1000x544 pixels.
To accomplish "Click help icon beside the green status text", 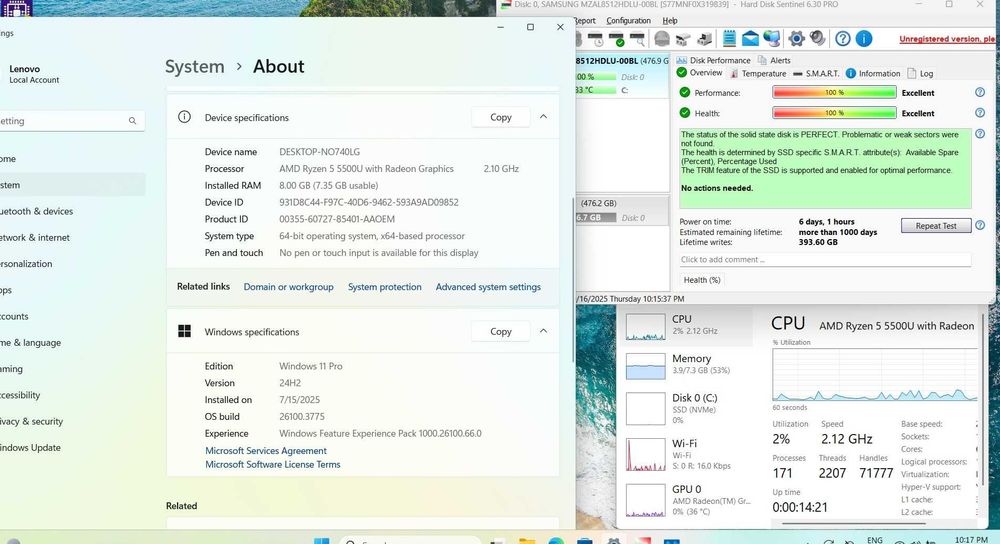I will coord(980,134).
